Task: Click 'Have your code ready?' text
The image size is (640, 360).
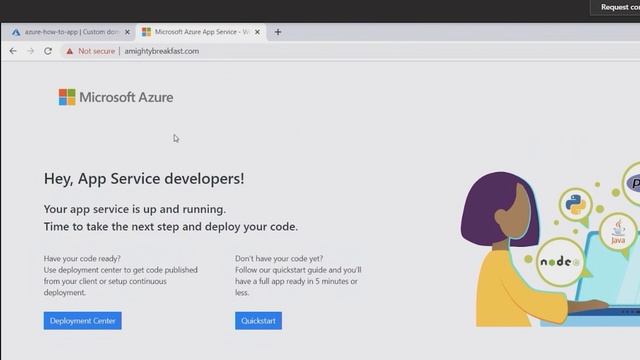Action: coord(82,258)
